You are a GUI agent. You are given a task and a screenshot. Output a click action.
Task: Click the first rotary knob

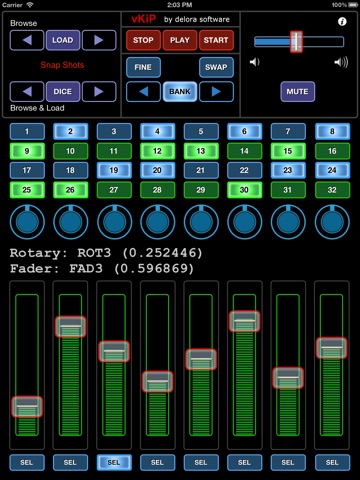(x=27, y=222)
